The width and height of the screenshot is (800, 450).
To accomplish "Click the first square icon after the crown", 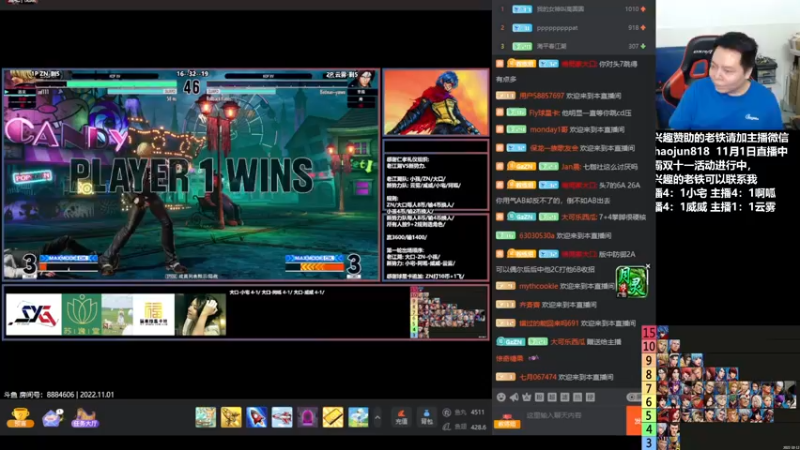I will [539, 397].
